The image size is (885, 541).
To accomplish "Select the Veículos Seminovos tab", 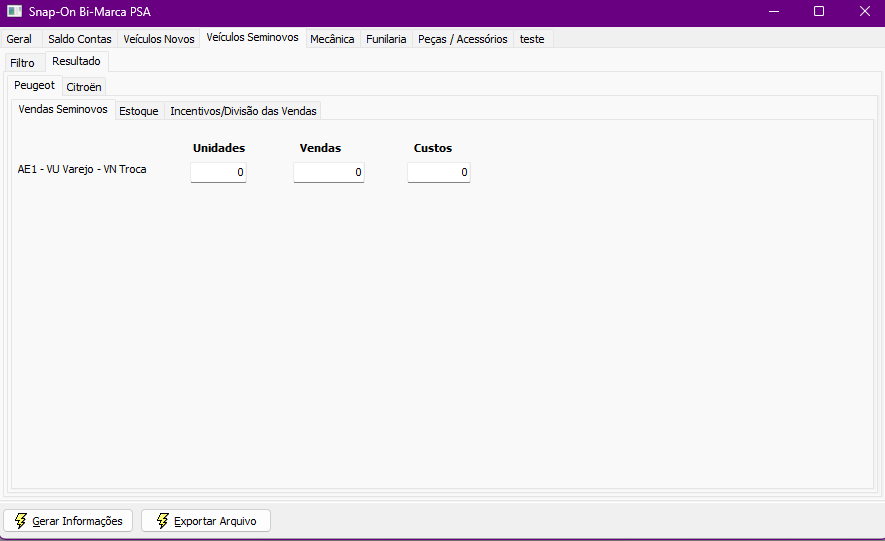I will click(252, 37).
